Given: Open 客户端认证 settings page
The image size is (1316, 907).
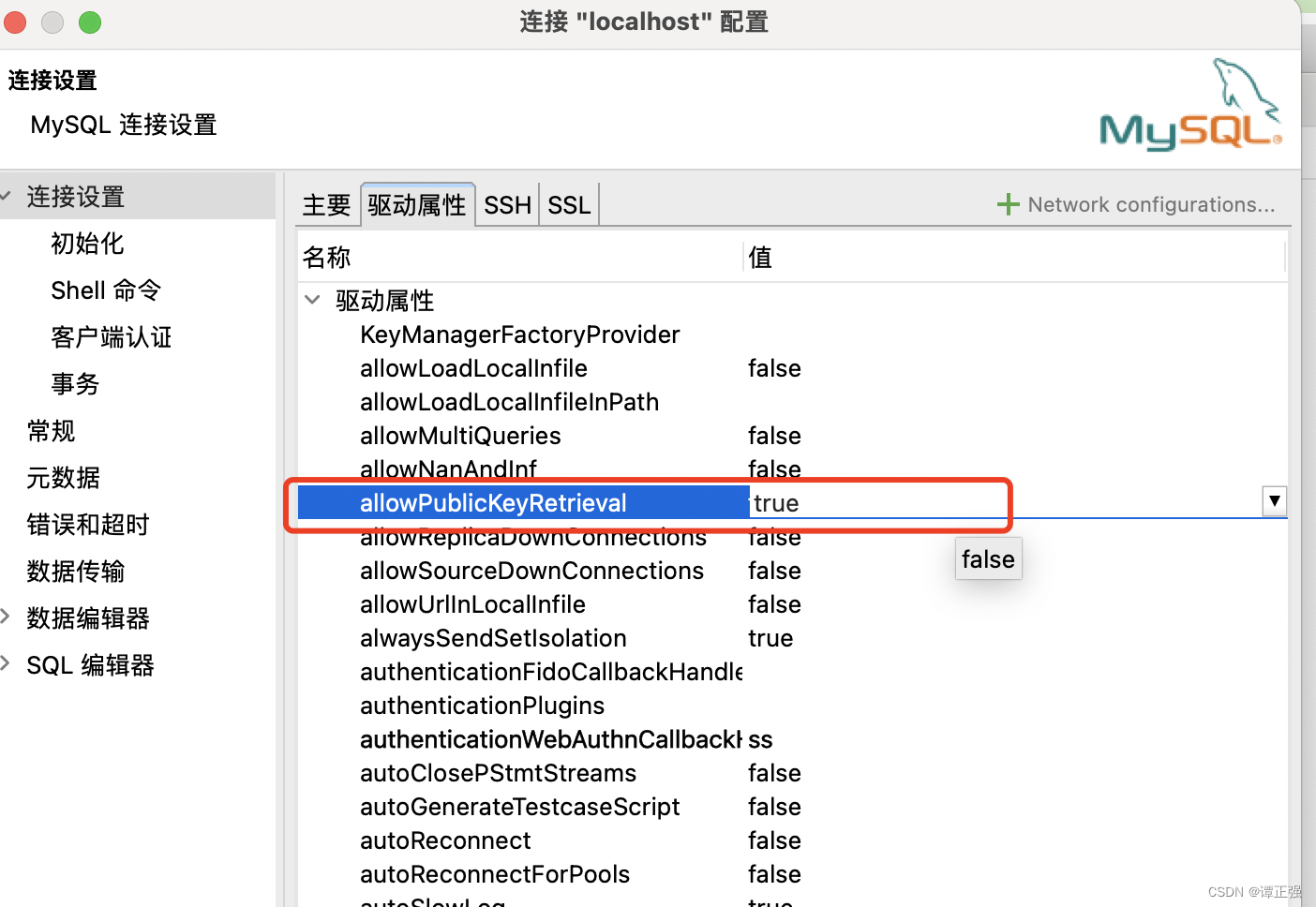Looking at the screenshot, I should click(x=112, y=337).
